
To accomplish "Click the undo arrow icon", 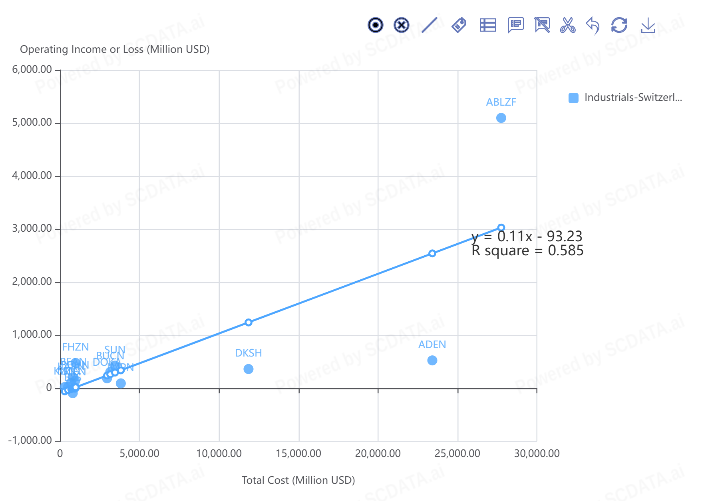I will click(593, 25).
